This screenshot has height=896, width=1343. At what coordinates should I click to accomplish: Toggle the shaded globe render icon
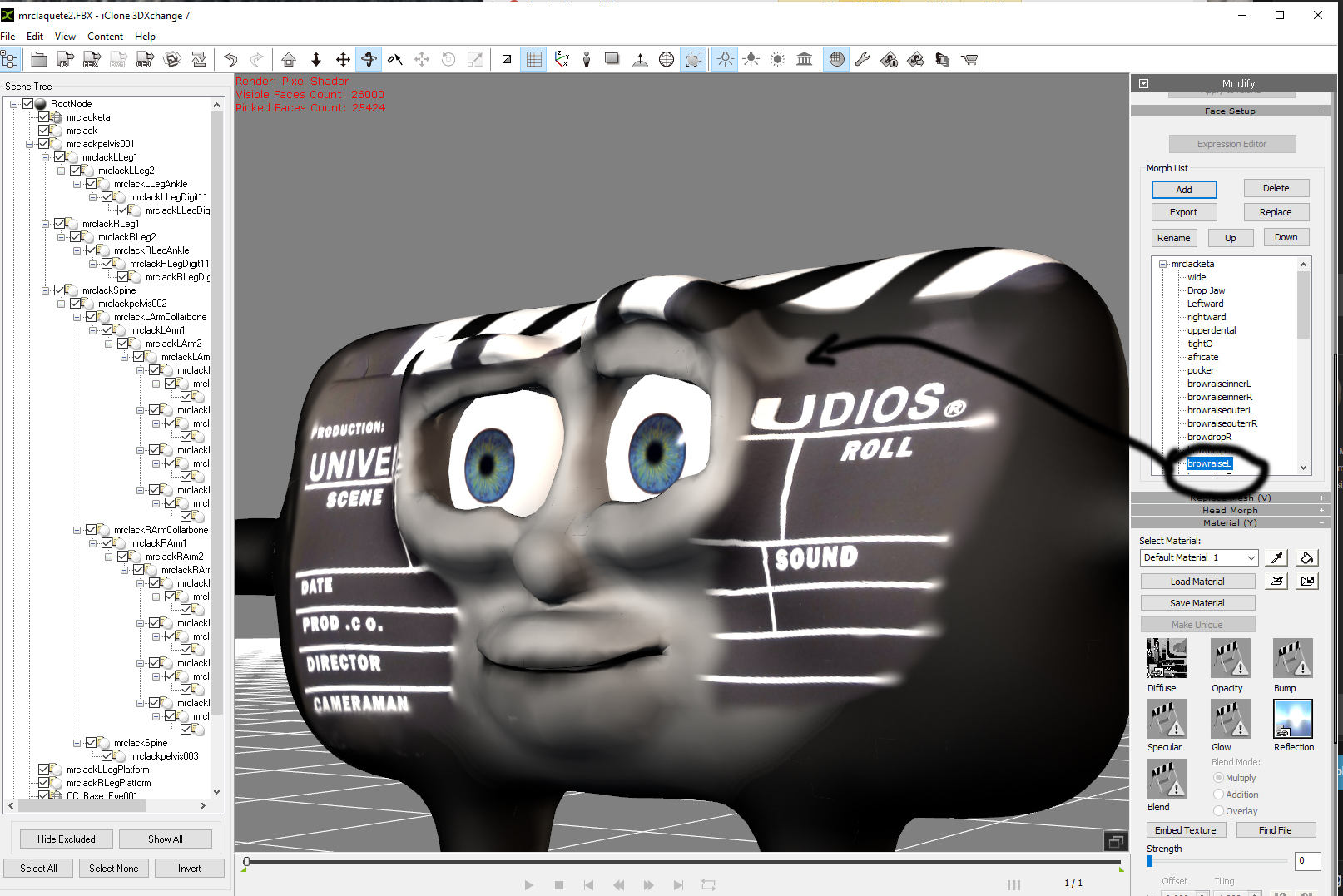836,59
